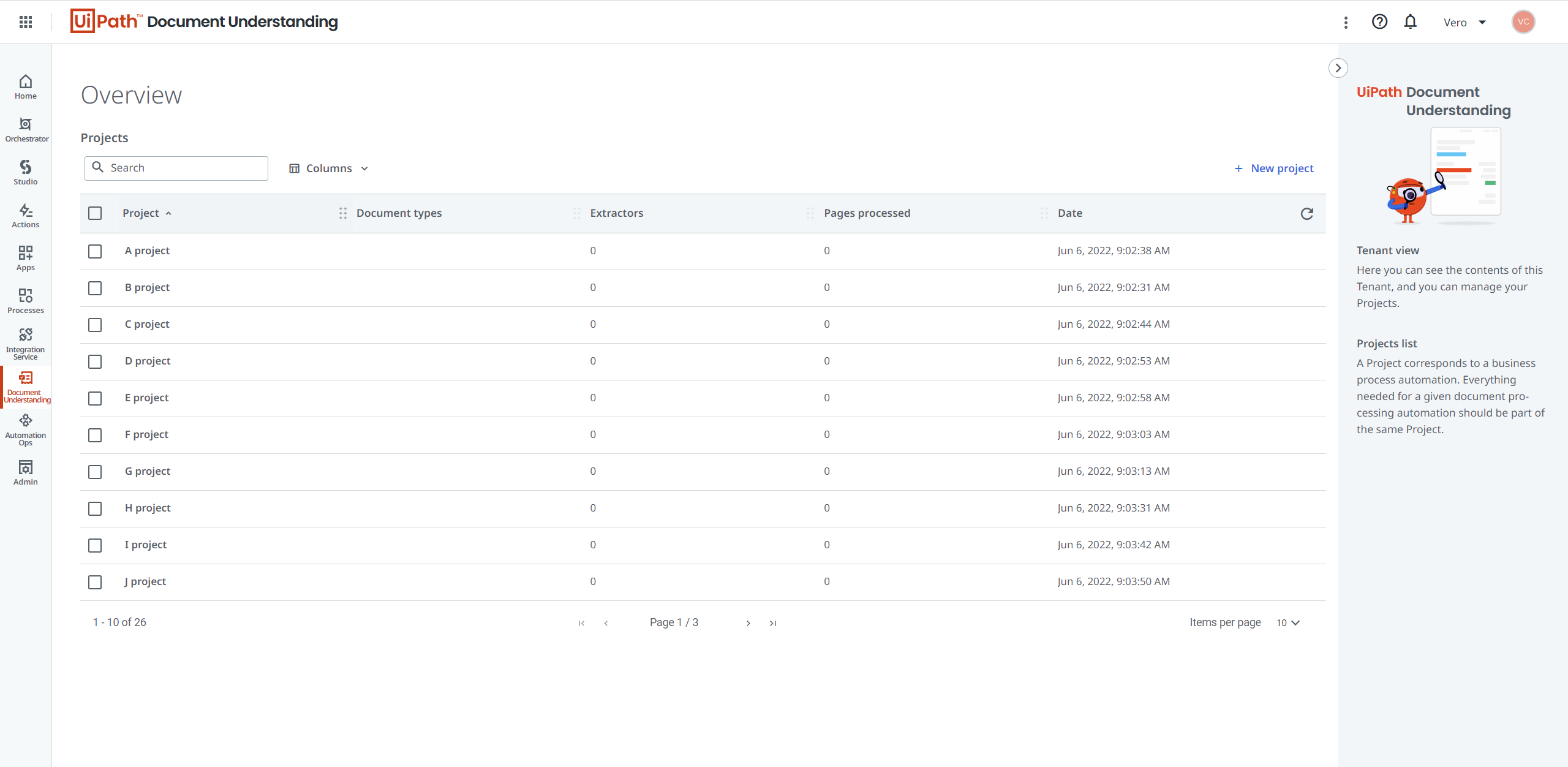The height and width of the screenshot is (767, 1568).
Task: Go to the next page of projects
Action: (x=748, y=623)
